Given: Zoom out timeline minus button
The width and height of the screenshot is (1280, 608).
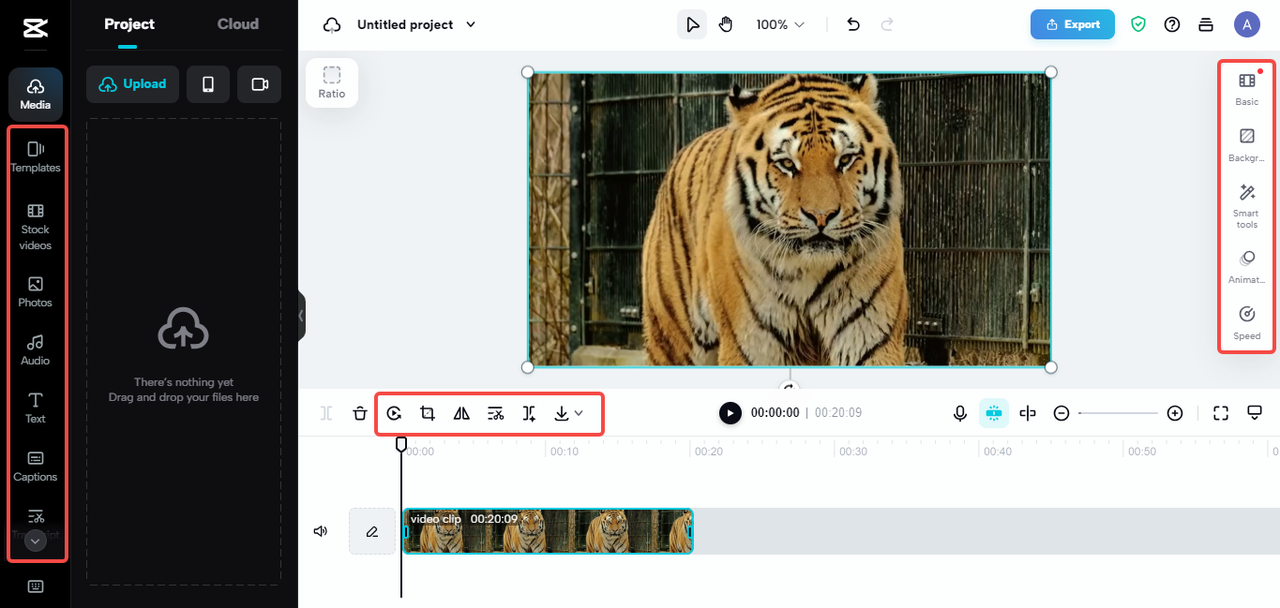Looking at the screenshot, I should (1062, 413).
